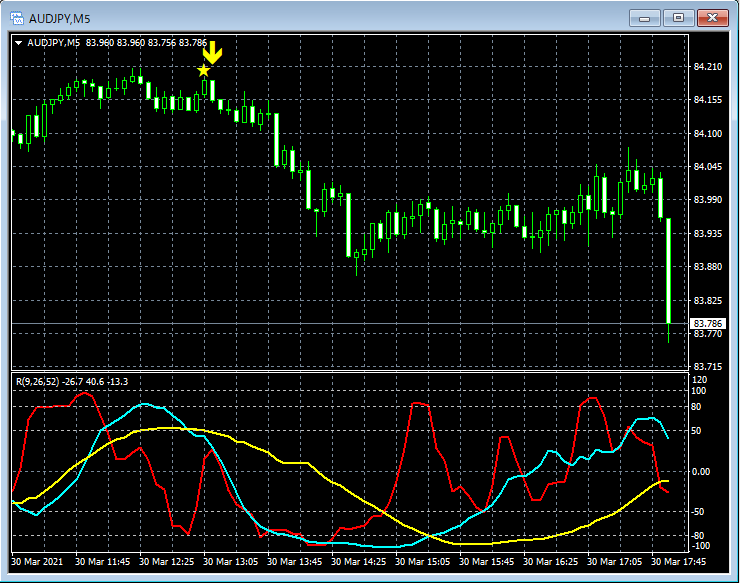Click the 83.715 price scale label
Screen dimensions: 741x583
(x=708, y=367)
